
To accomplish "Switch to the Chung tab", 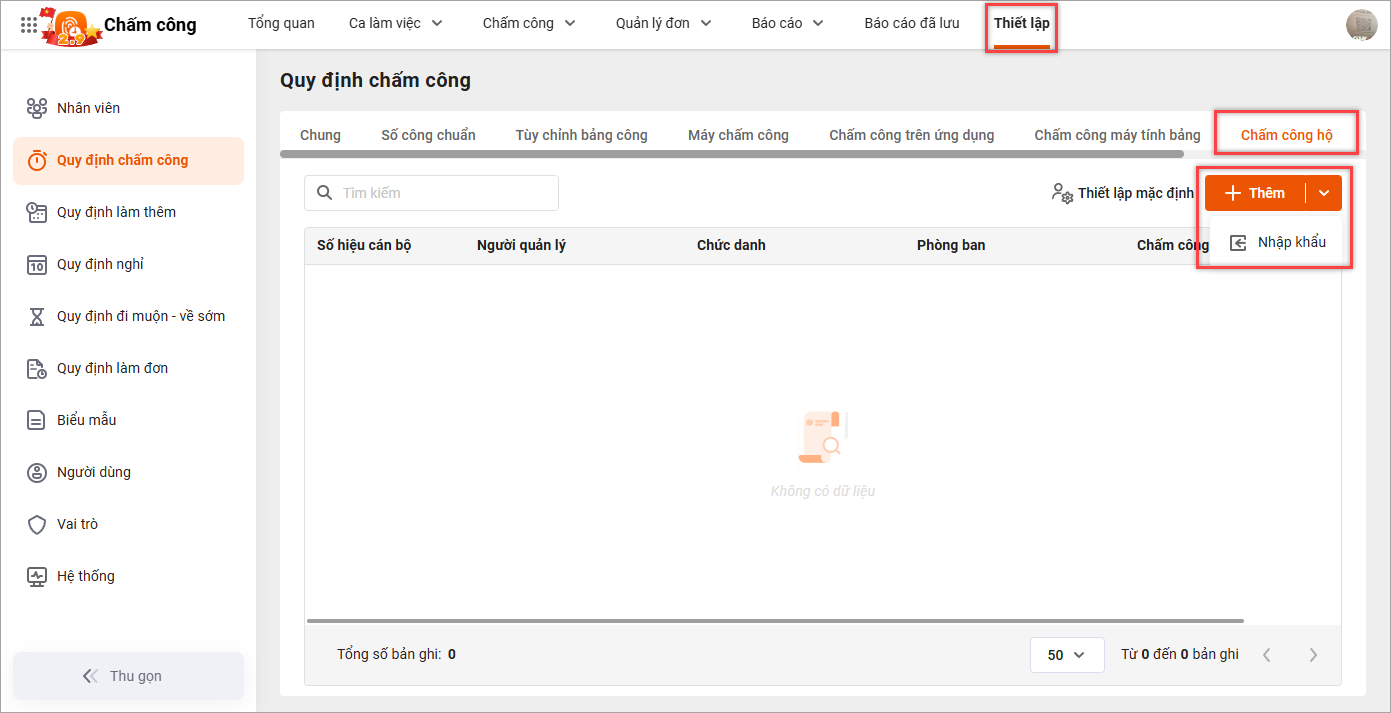I will click(320, 135).
